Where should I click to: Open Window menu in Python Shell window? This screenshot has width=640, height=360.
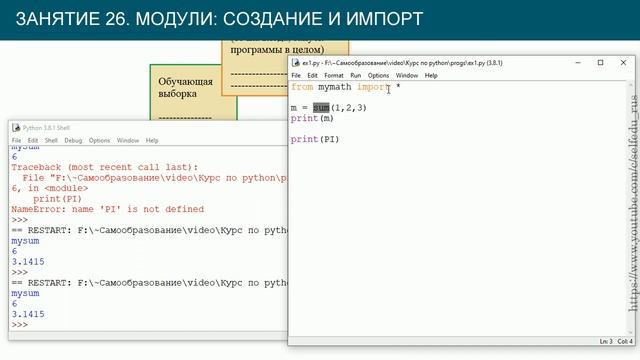[128, 140]
